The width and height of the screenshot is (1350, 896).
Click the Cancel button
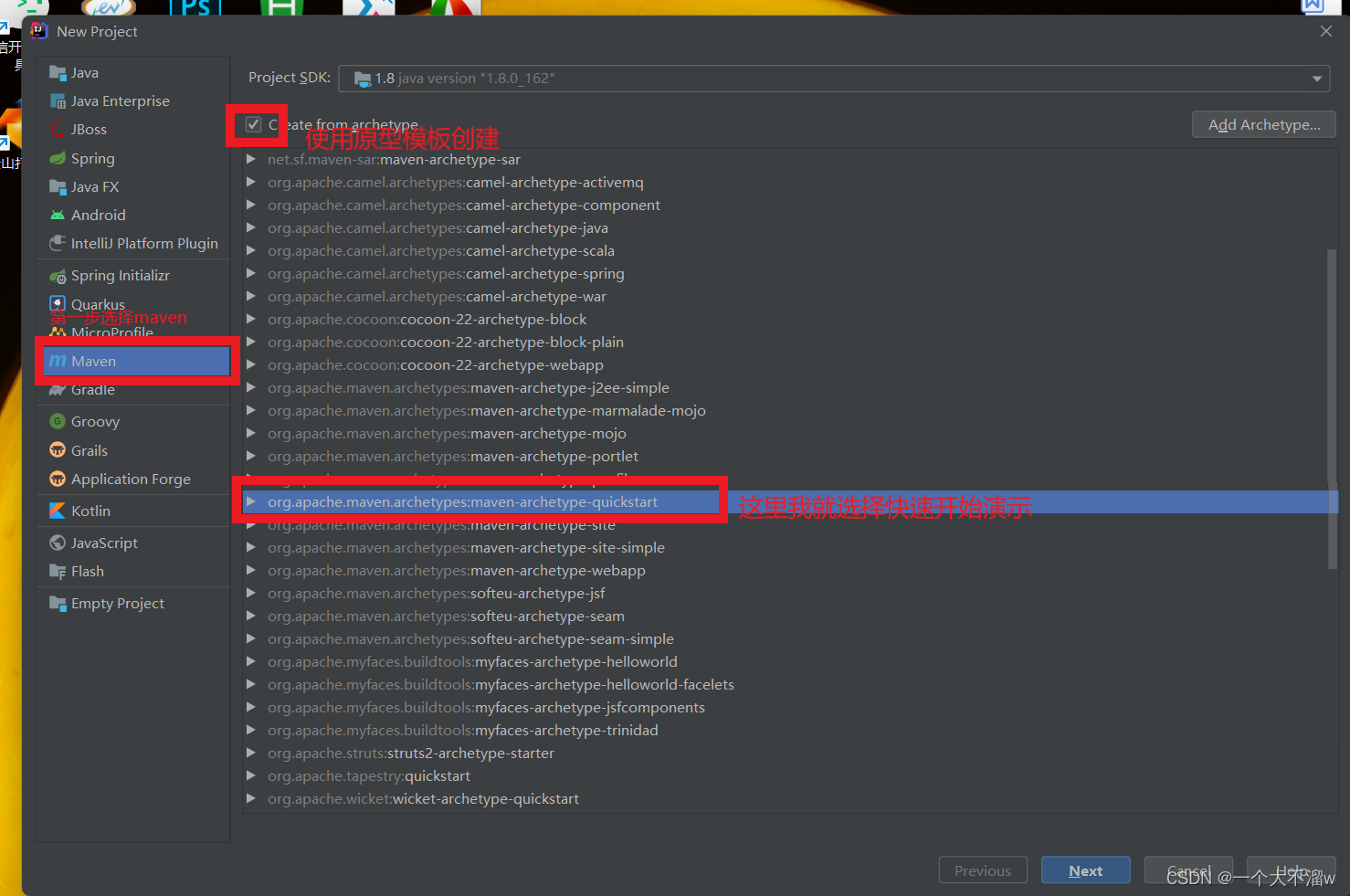(x=1188, y=870)
